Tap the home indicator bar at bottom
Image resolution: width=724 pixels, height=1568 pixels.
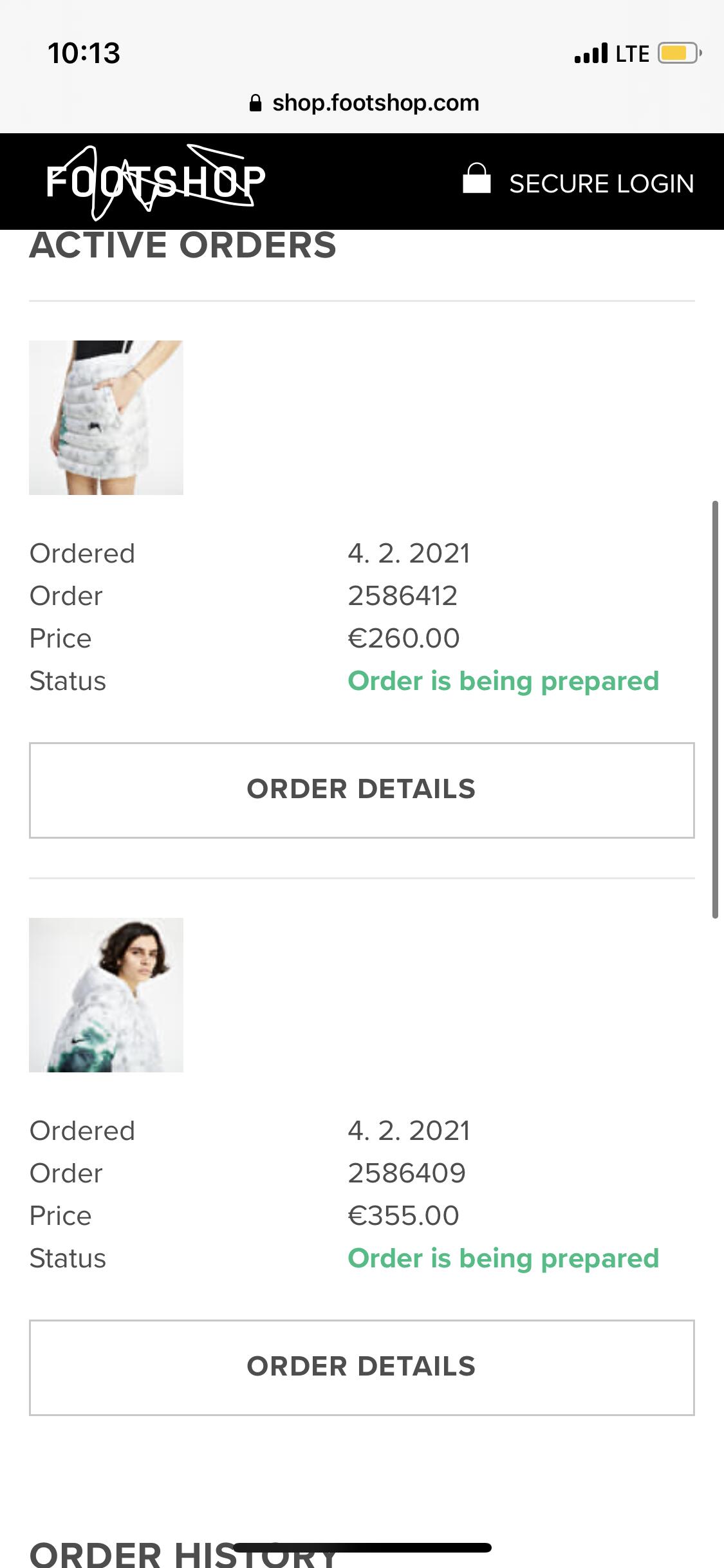click(362, 1548)
